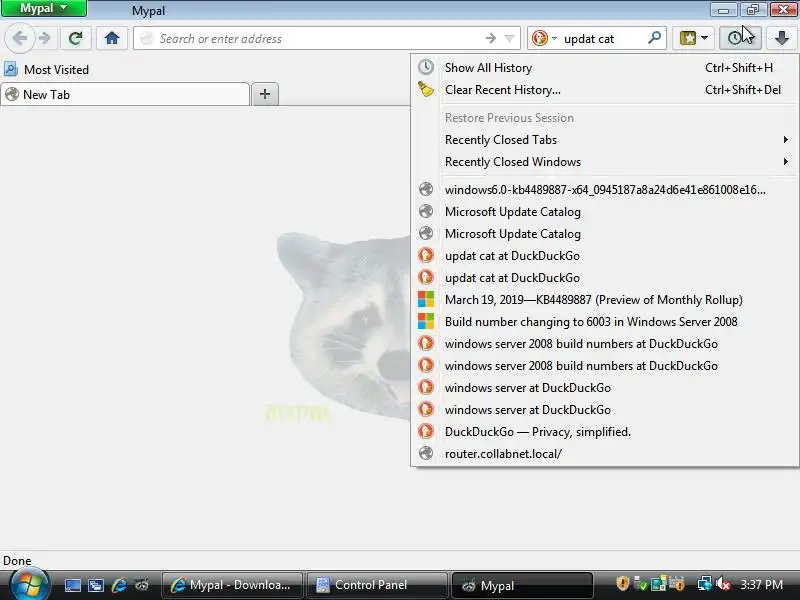This screenshot has width=800, height=600.
Task: Open router.collabnet.local/ history entry
Action: point(605,454)
